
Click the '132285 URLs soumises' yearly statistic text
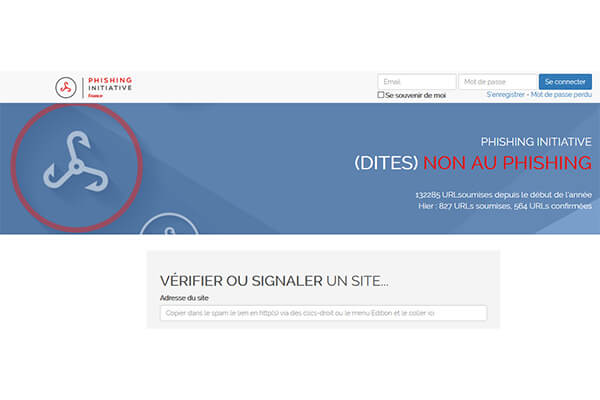pos(503,194)
